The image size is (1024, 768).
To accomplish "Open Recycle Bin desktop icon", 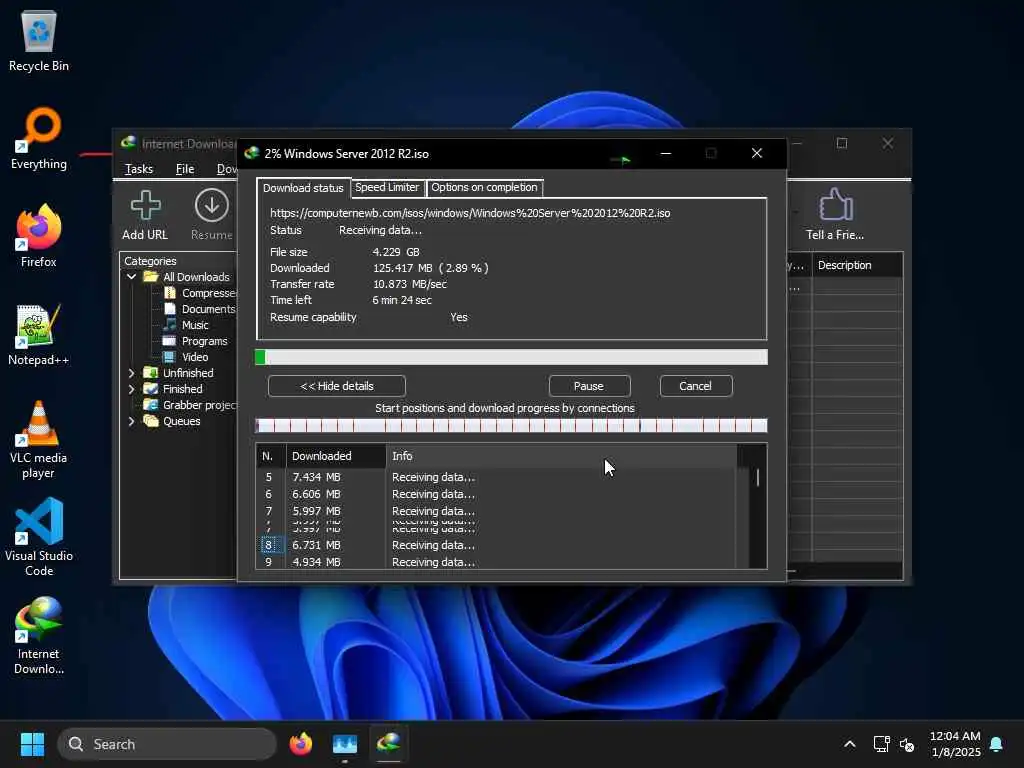I will pyautogui.click(x=39, y=40).
